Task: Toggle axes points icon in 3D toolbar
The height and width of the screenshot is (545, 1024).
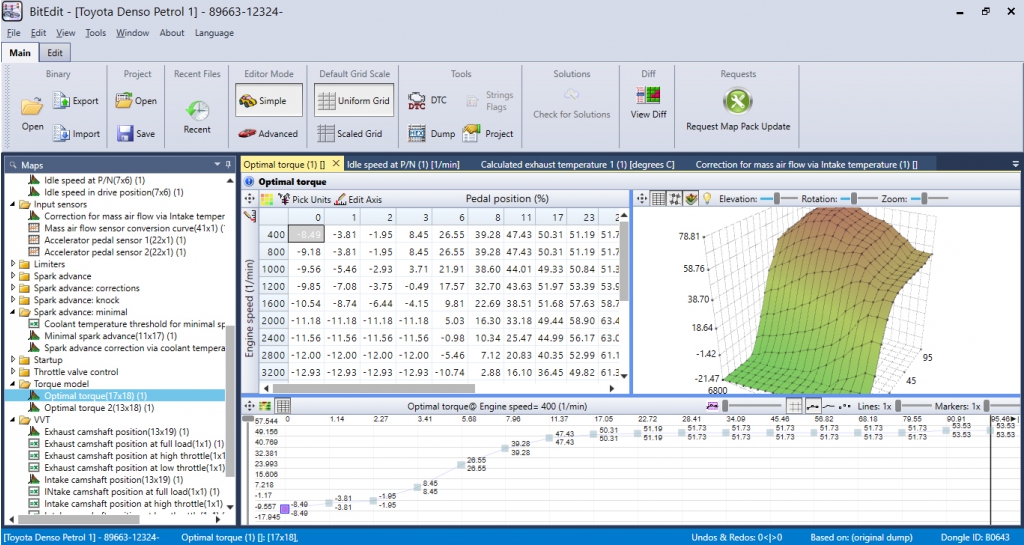Action: pos(675,198)
